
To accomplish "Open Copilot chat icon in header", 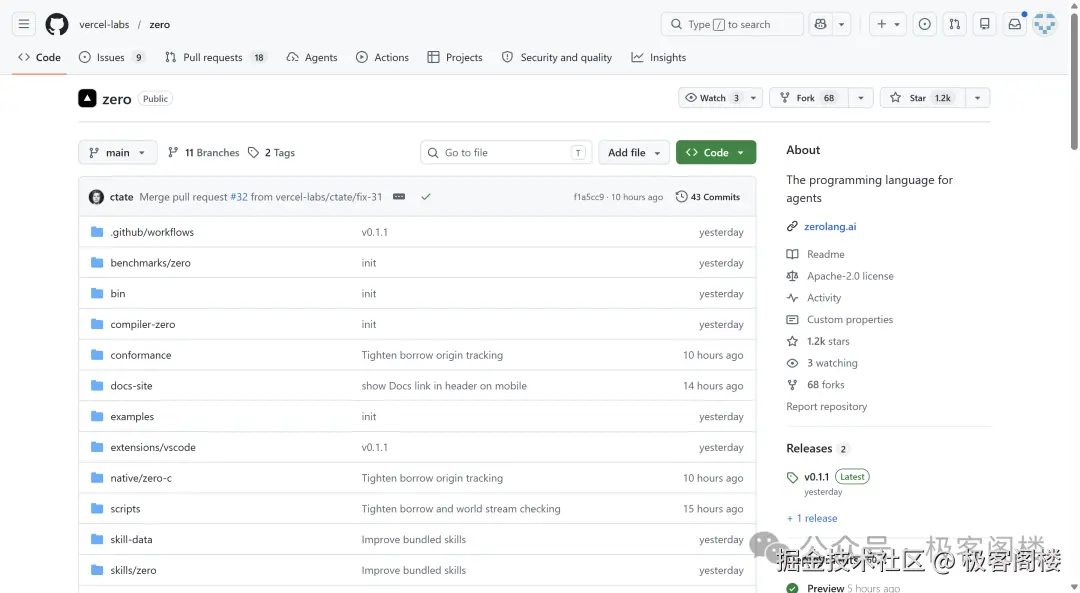I will point(820,24).
